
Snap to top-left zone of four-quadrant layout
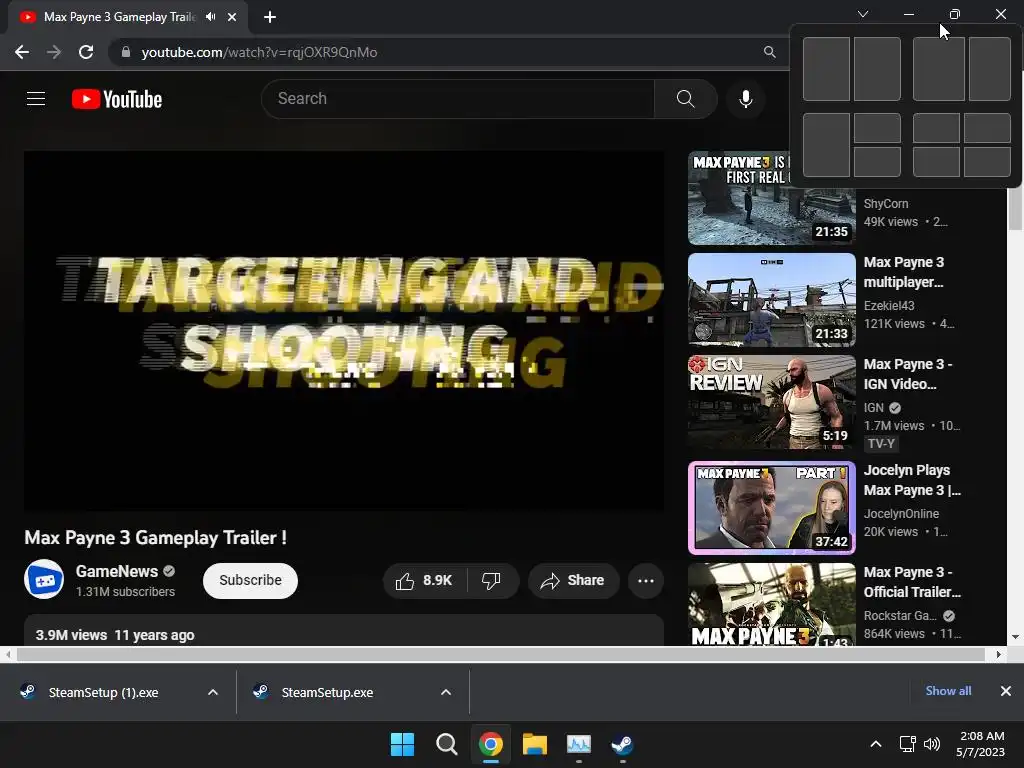coord(936,128)
